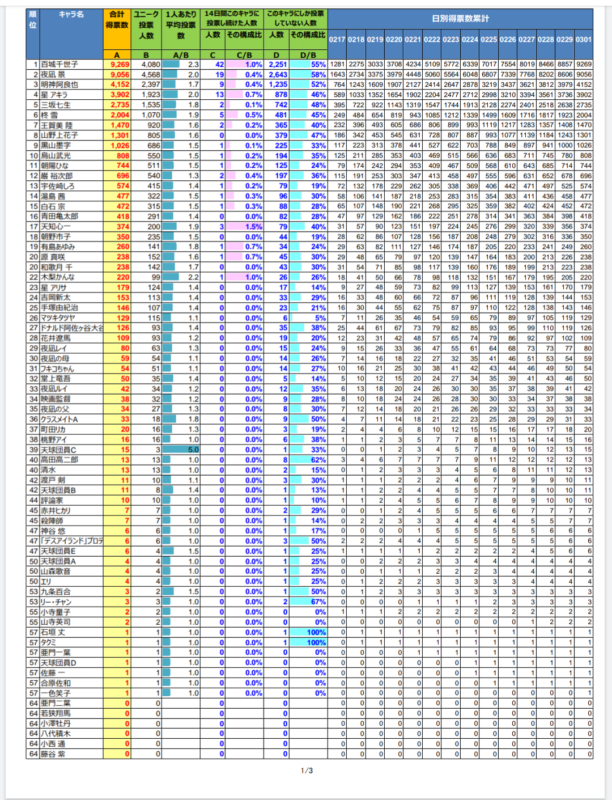This screenshot has width=612, height=800.
Task: Select the total votes cell '9,056'
Action: [x=117, y=74]
